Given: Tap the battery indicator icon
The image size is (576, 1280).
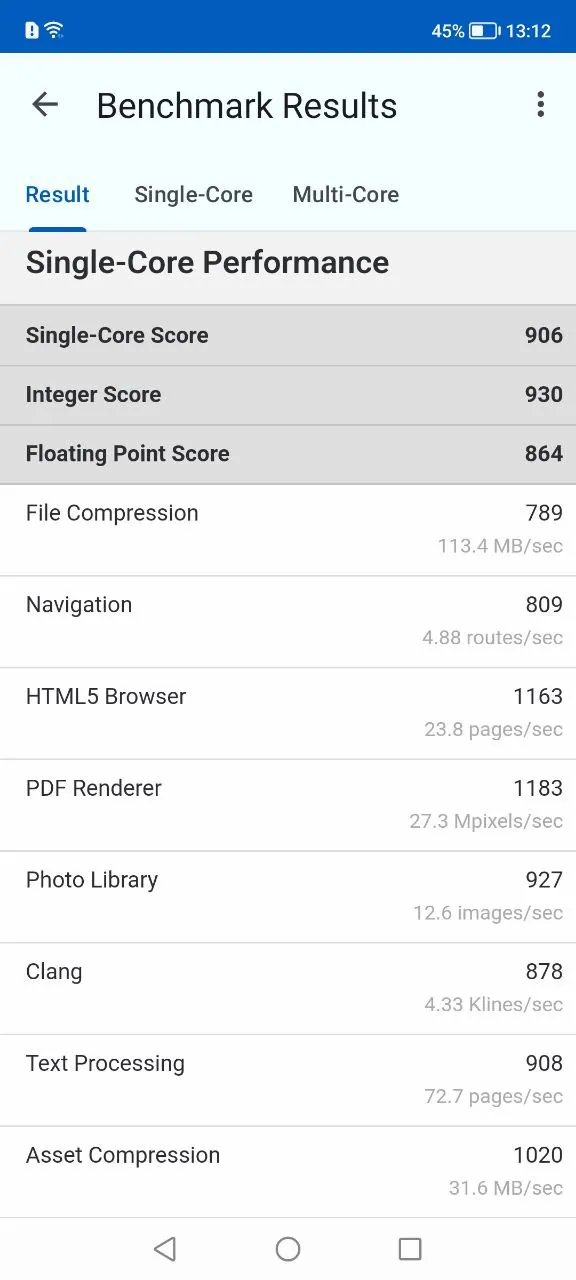Looking at the screenshot, I should [x=484, y=31].
